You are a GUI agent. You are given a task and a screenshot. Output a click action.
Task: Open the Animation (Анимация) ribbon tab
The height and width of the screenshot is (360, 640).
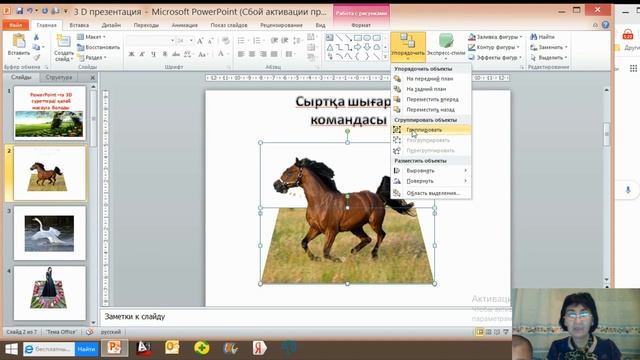[184, 25]
